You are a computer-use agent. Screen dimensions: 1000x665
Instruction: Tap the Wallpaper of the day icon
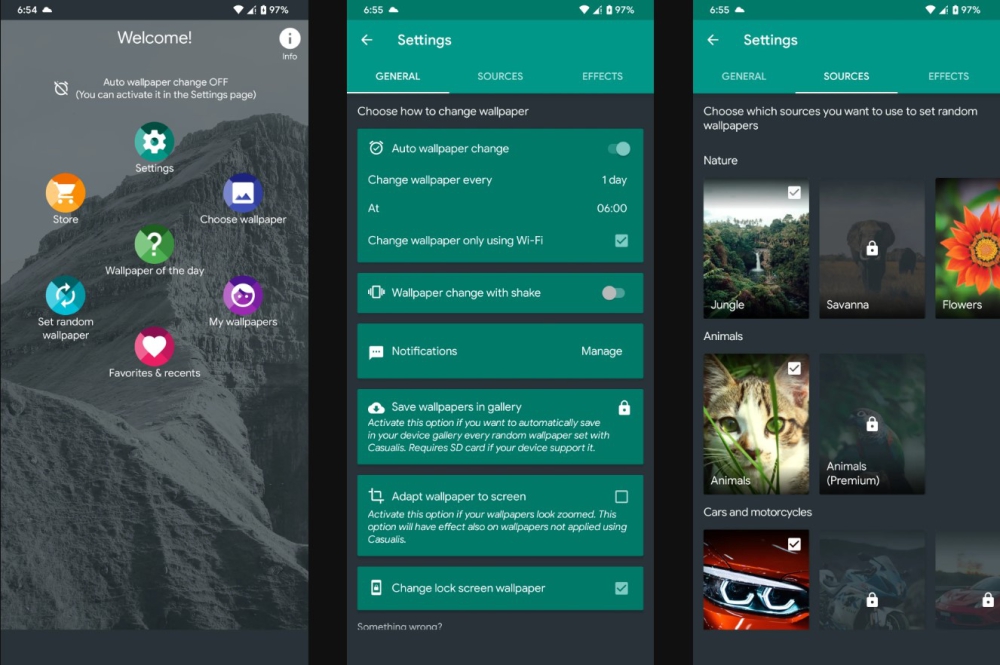pyautogui.click(x=154, y=245)
